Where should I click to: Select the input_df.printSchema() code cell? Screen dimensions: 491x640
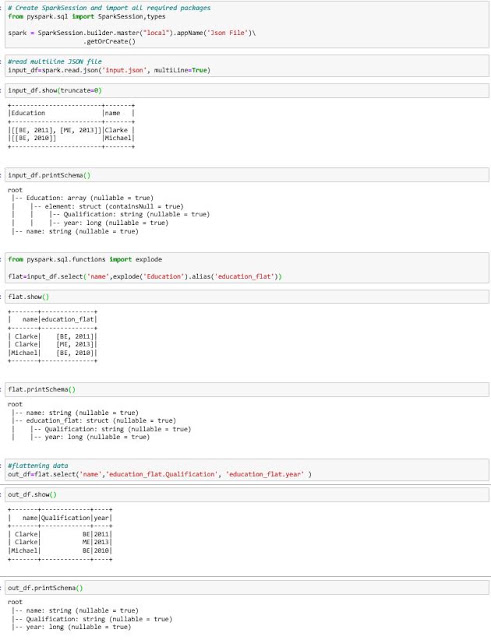tap(247, 175)
